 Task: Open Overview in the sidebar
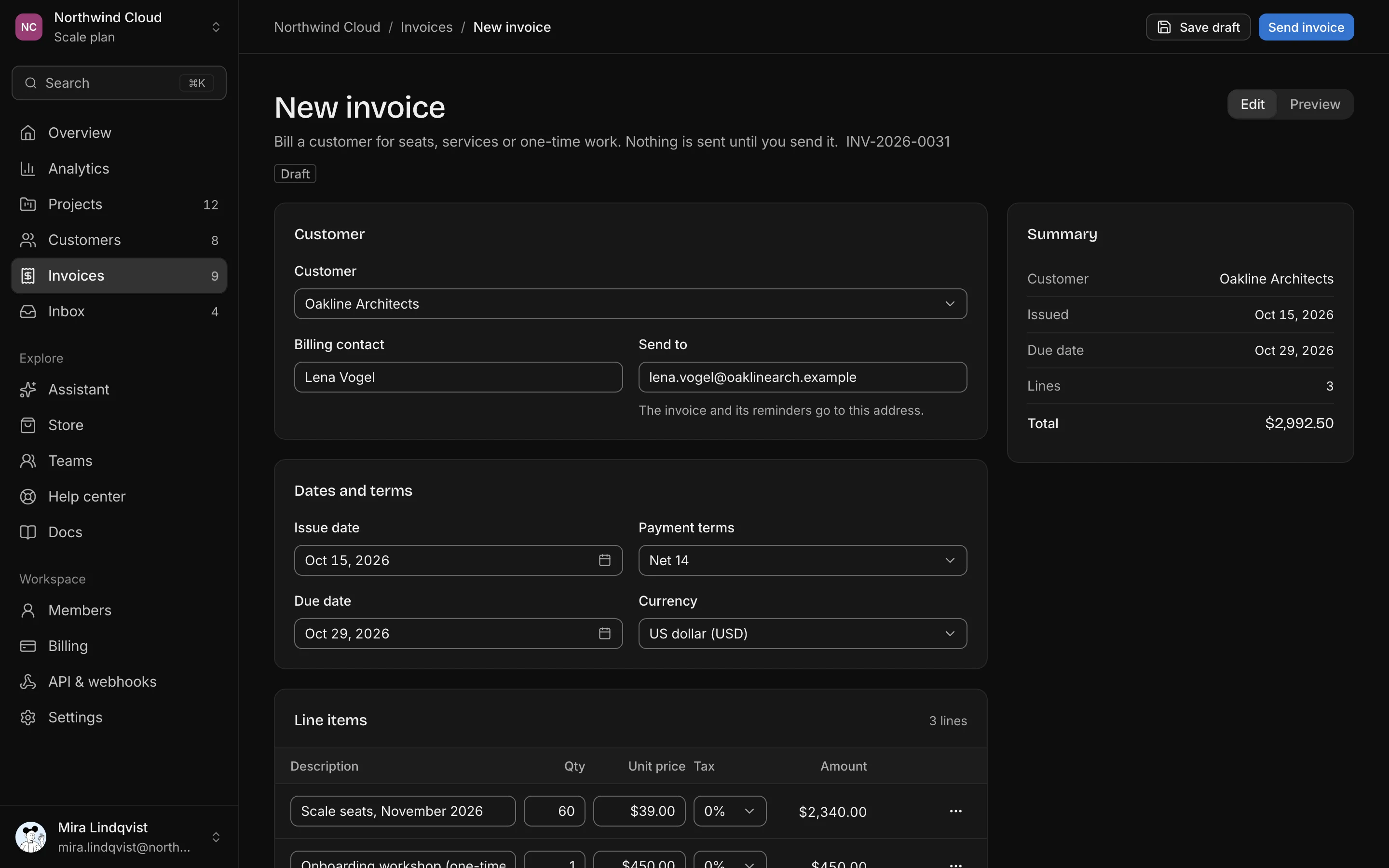[119, 133]
